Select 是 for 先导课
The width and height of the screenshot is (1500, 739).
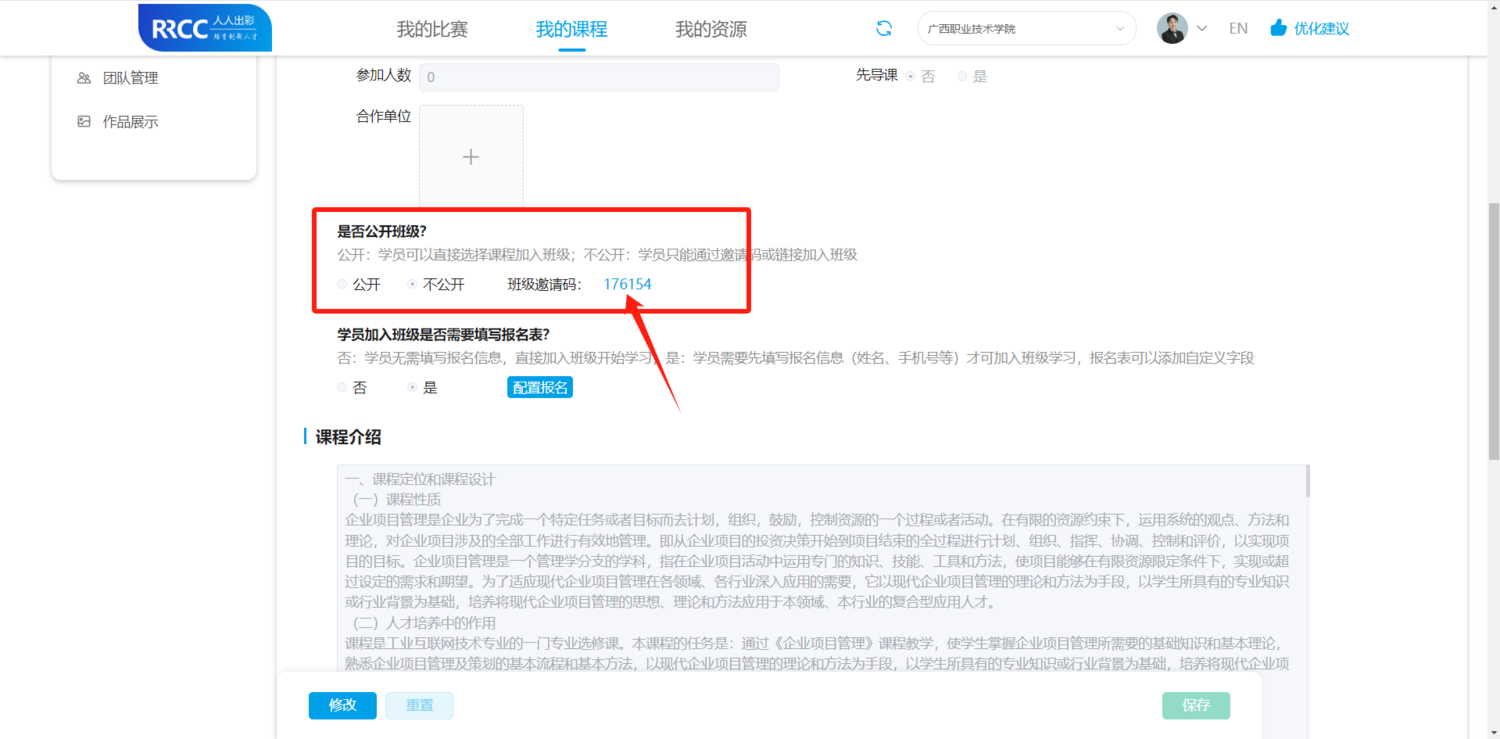962,76
